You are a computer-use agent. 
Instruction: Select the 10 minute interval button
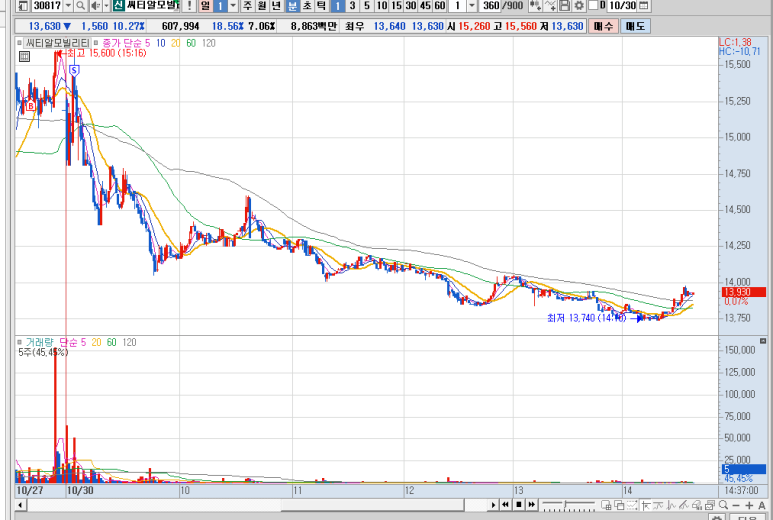pyautogui.click(x=382, y=5)
